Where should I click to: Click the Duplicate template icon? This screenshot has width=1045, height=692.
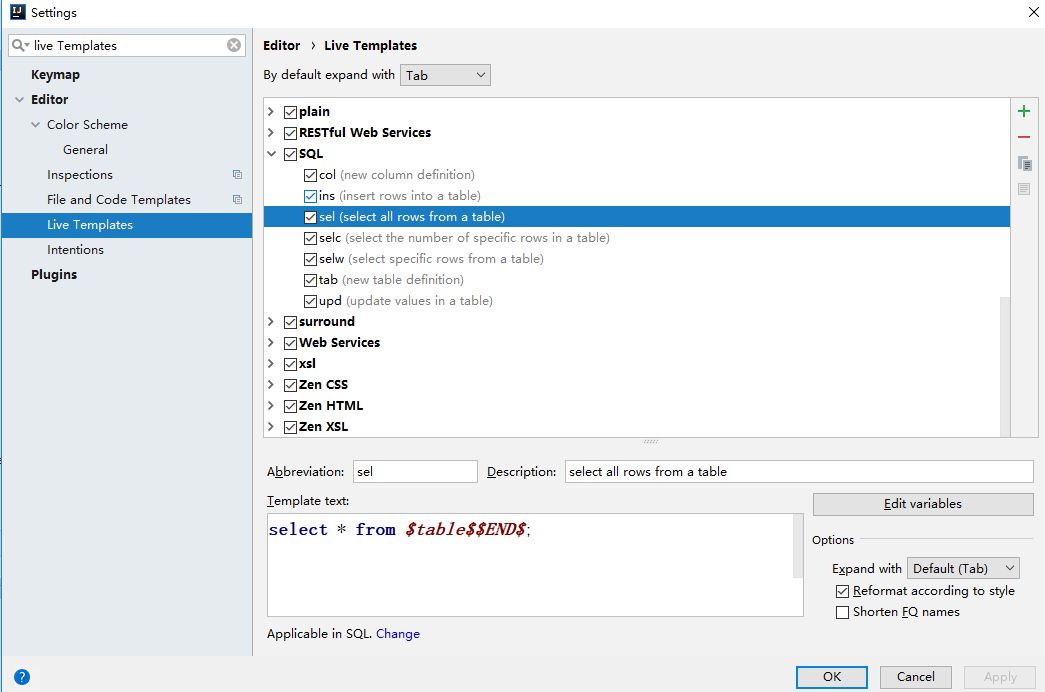[1023, 163]
